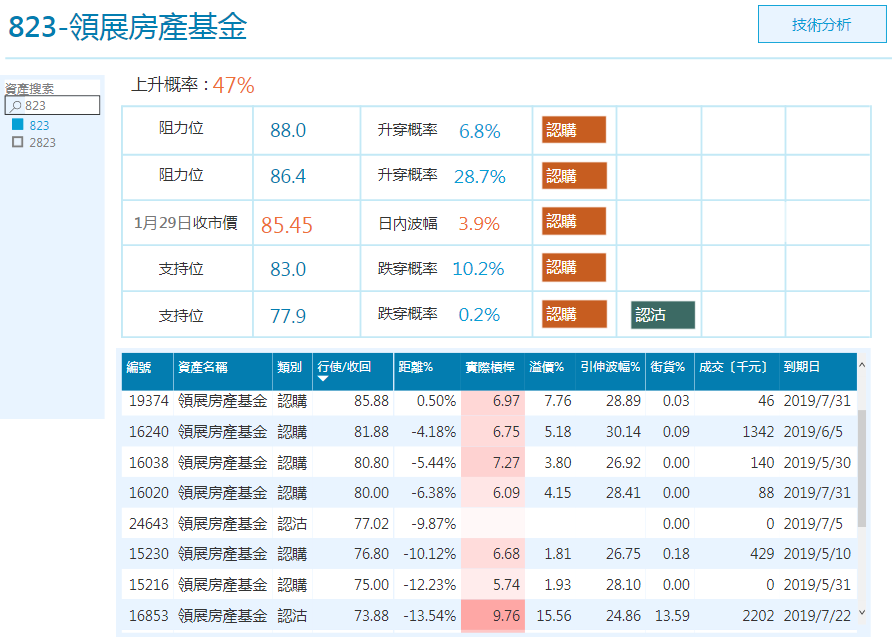This screenshot has width=892, height=643.
Task: Click resistance value 88.0
Action: pyautogui.click(x=288, y=130)
